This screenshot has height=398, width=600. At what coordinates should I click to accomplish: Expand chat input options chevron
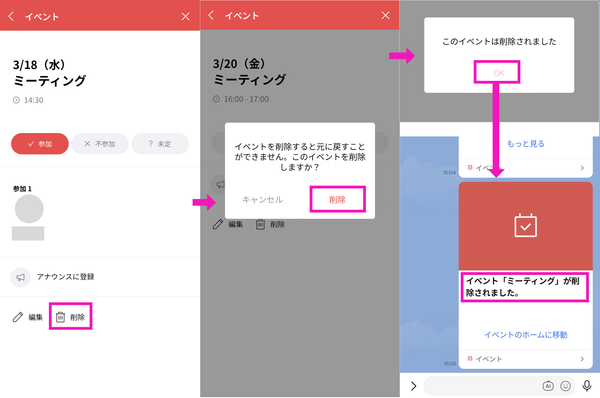[413, 386]
